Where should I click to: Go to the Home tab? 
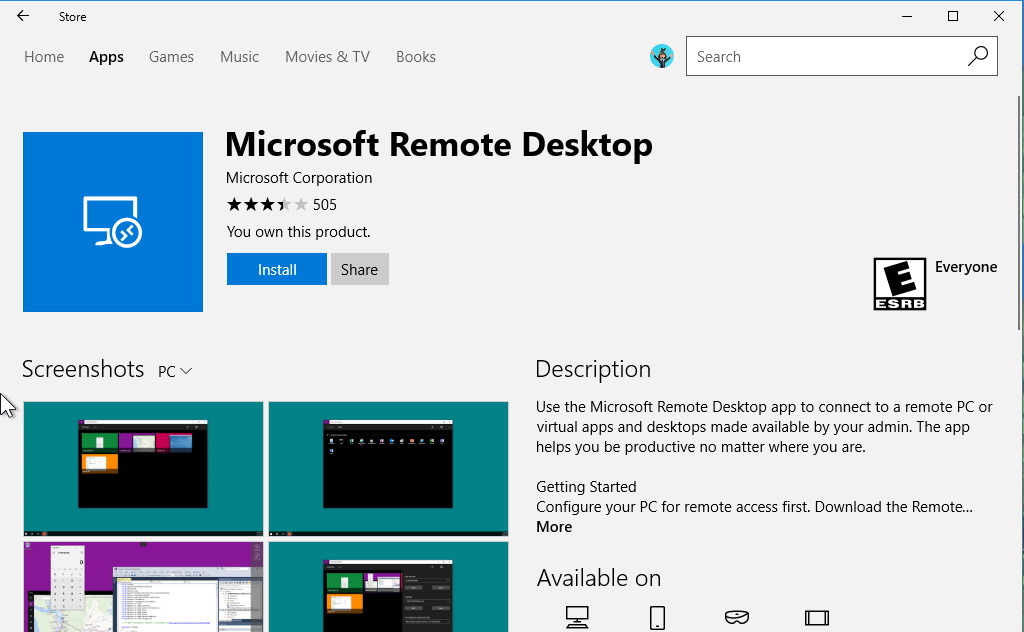coord(44,57)
